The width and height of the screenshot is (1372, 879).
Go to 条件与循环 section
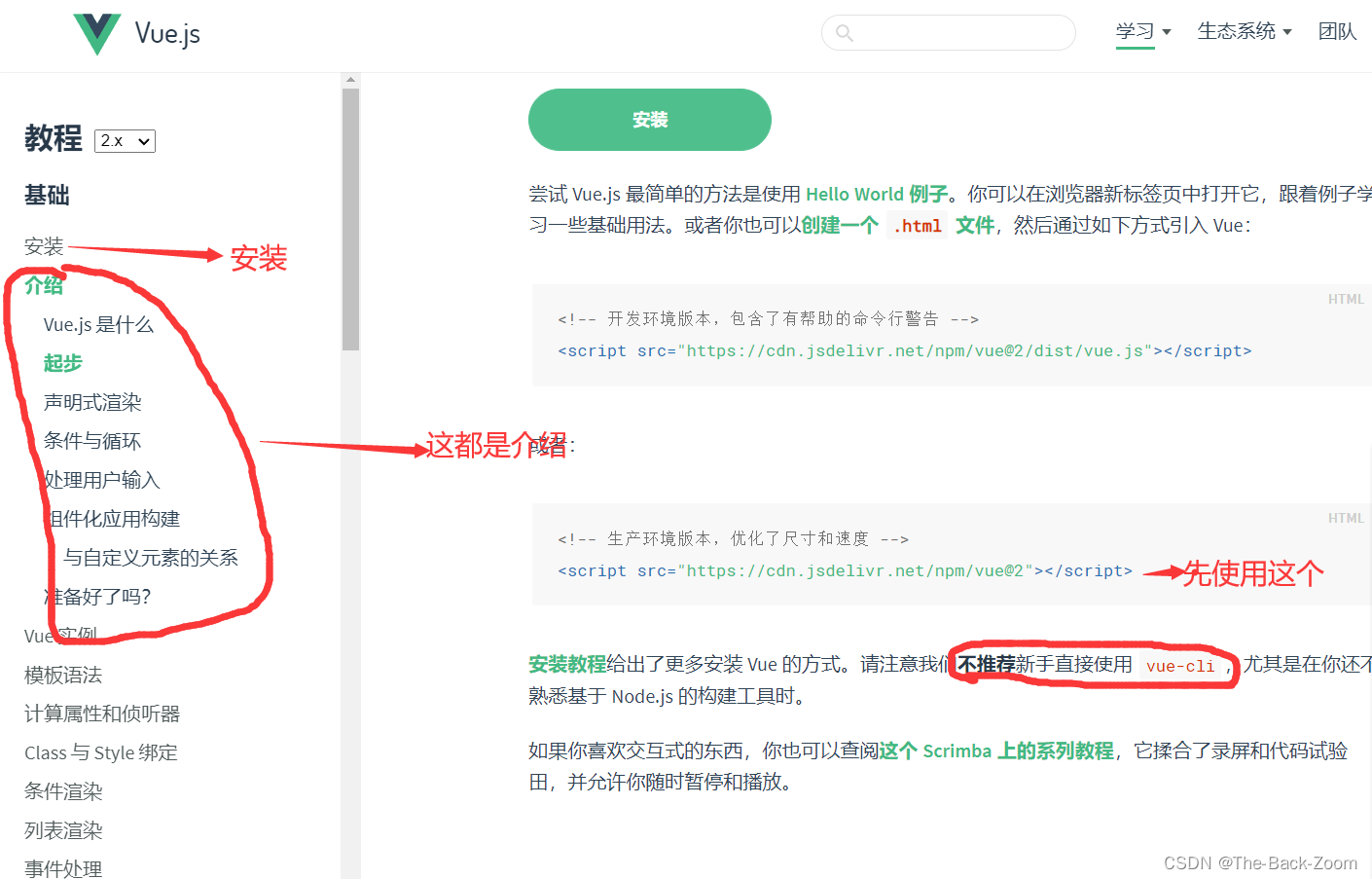92,441
